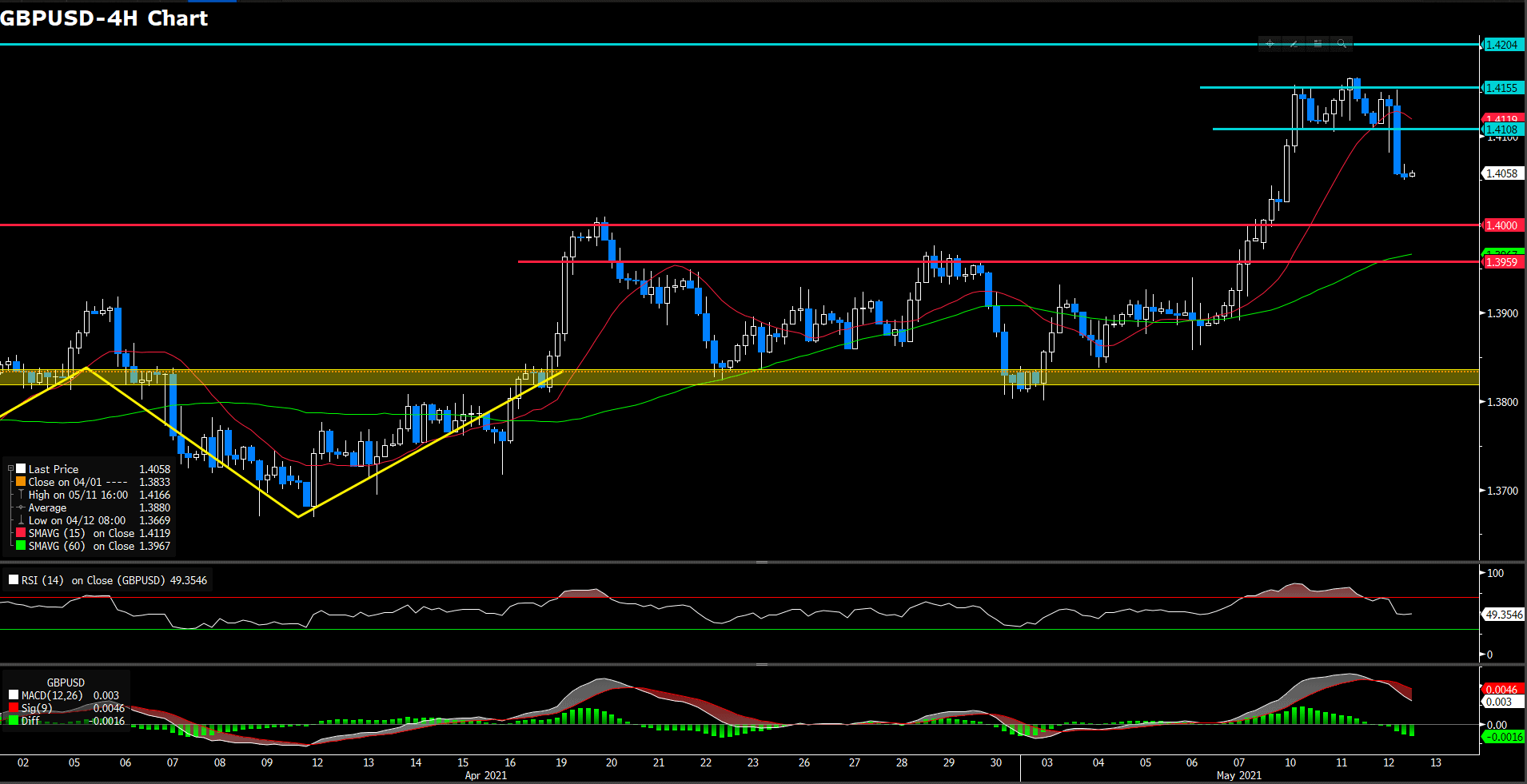Click the red Sig(9) legend swatch
Screen dimensions: 1527x784
14,708
